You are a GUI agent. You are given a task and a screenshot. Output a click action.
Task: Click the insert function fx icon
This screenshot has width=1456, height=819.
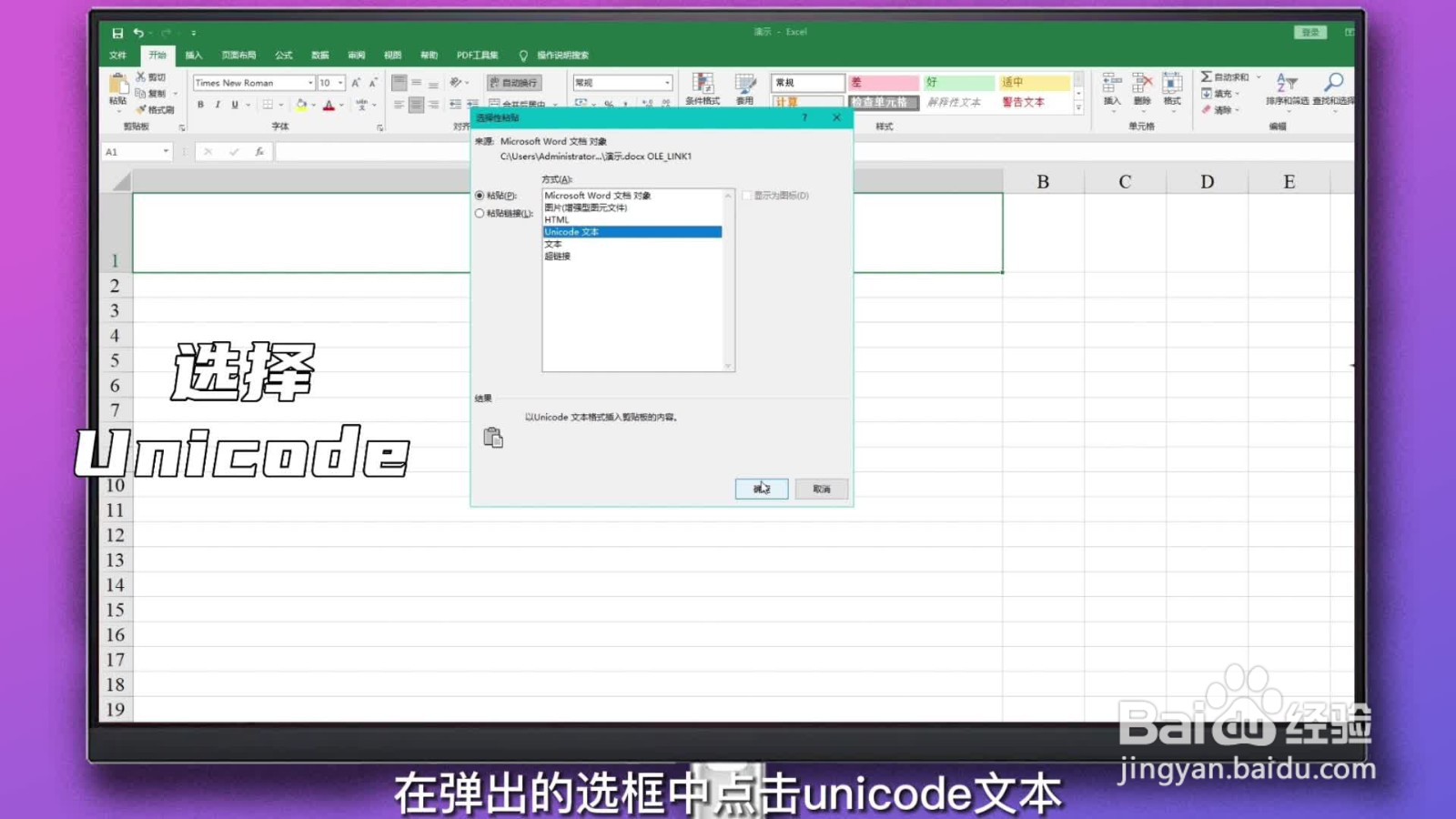pos(259,152)
